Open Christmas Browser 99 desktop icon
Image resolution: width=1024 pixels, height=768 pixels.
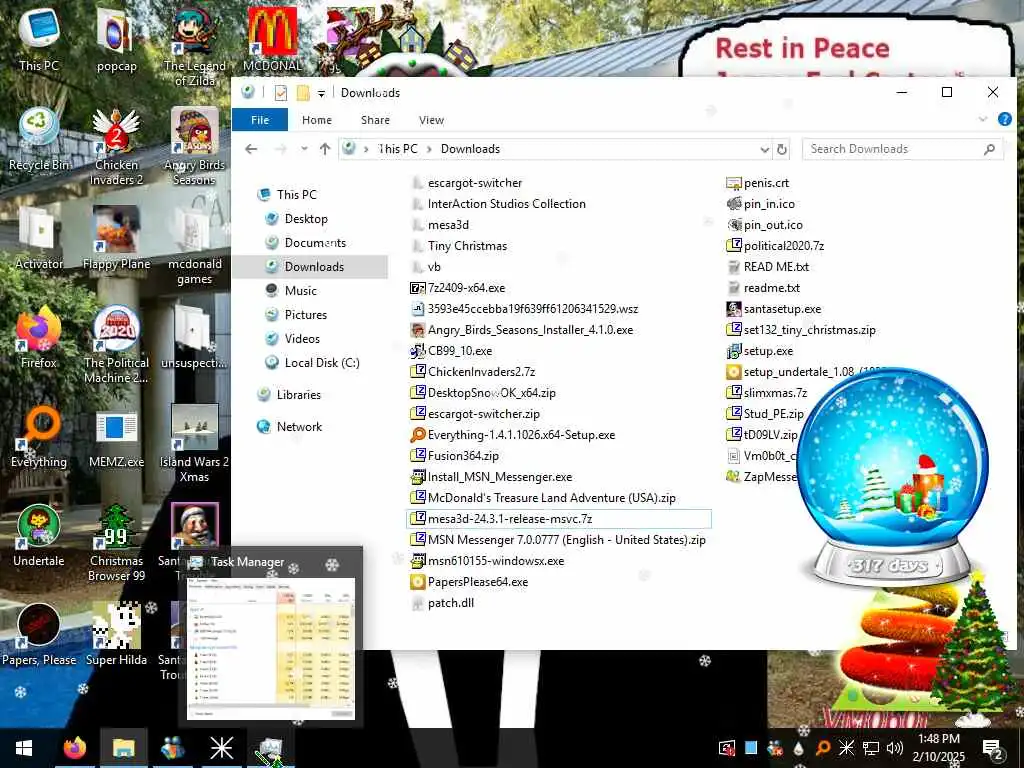[116, 542]
